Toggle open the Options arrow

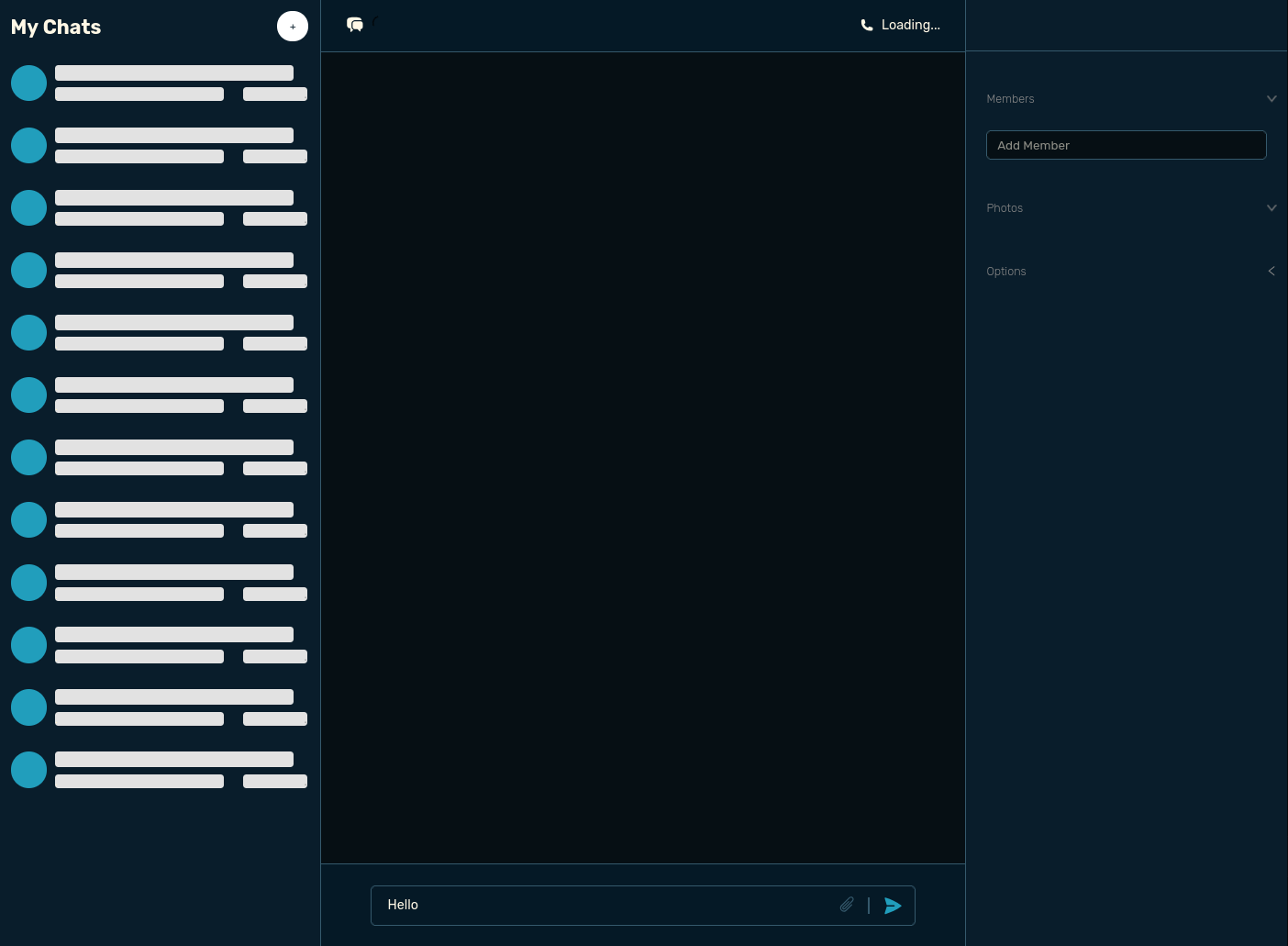(x=1271, y=271)
